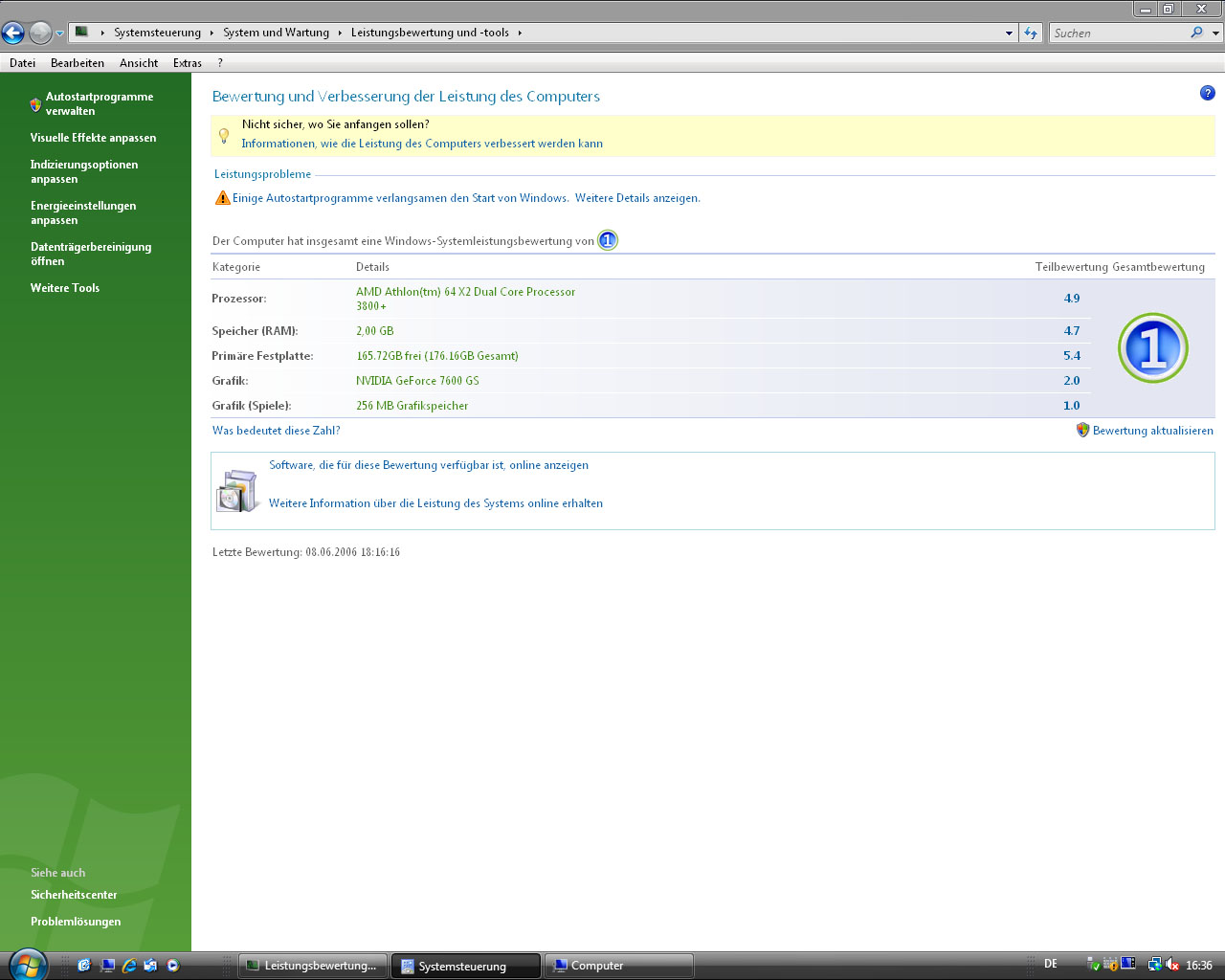The width and height of the screenshot is (1225, 980).
Task: Open 'Visuelle Effekte anpassen'
Action: pos(93,138)
